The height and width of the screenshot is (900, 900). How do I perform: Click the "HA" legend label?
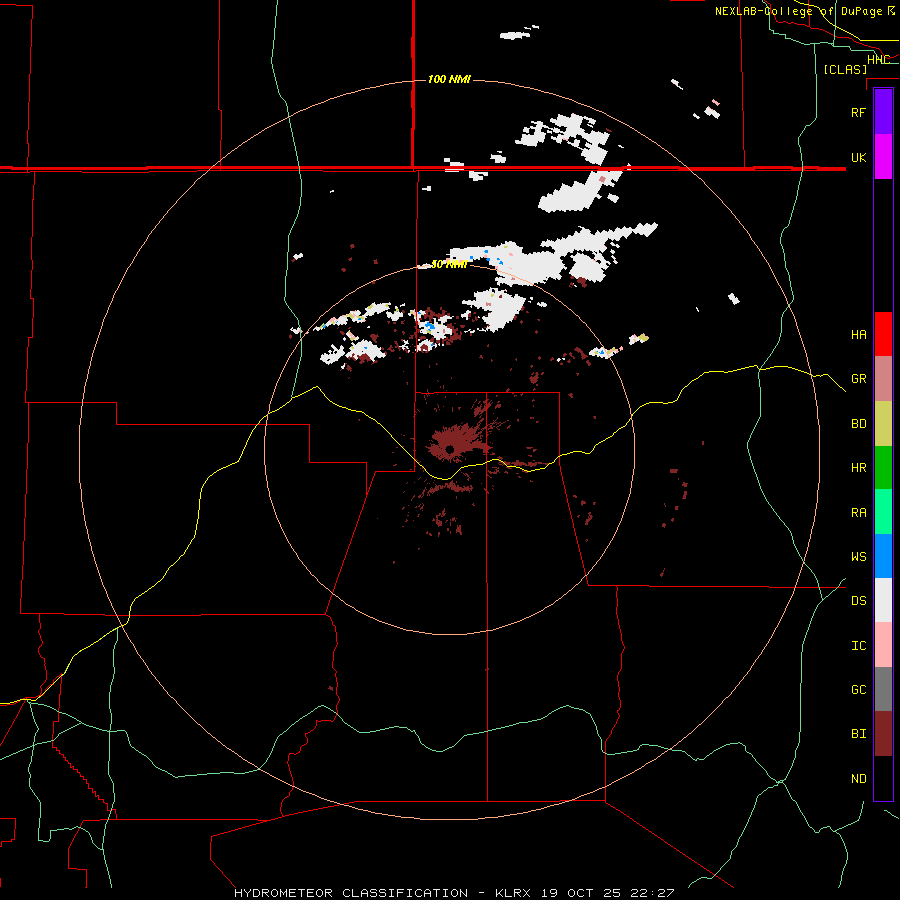tap(858, 335)
